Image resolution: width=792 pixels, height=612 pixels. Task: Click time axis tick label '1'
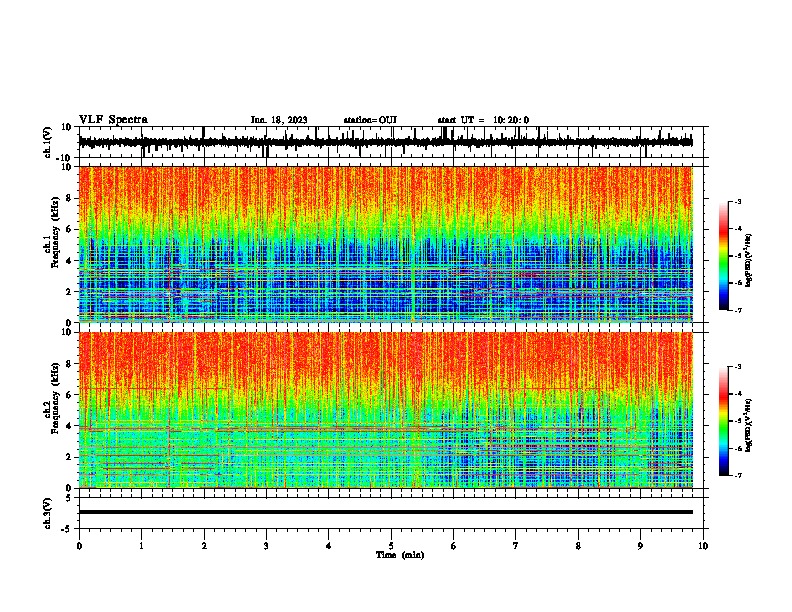(141, 546)
